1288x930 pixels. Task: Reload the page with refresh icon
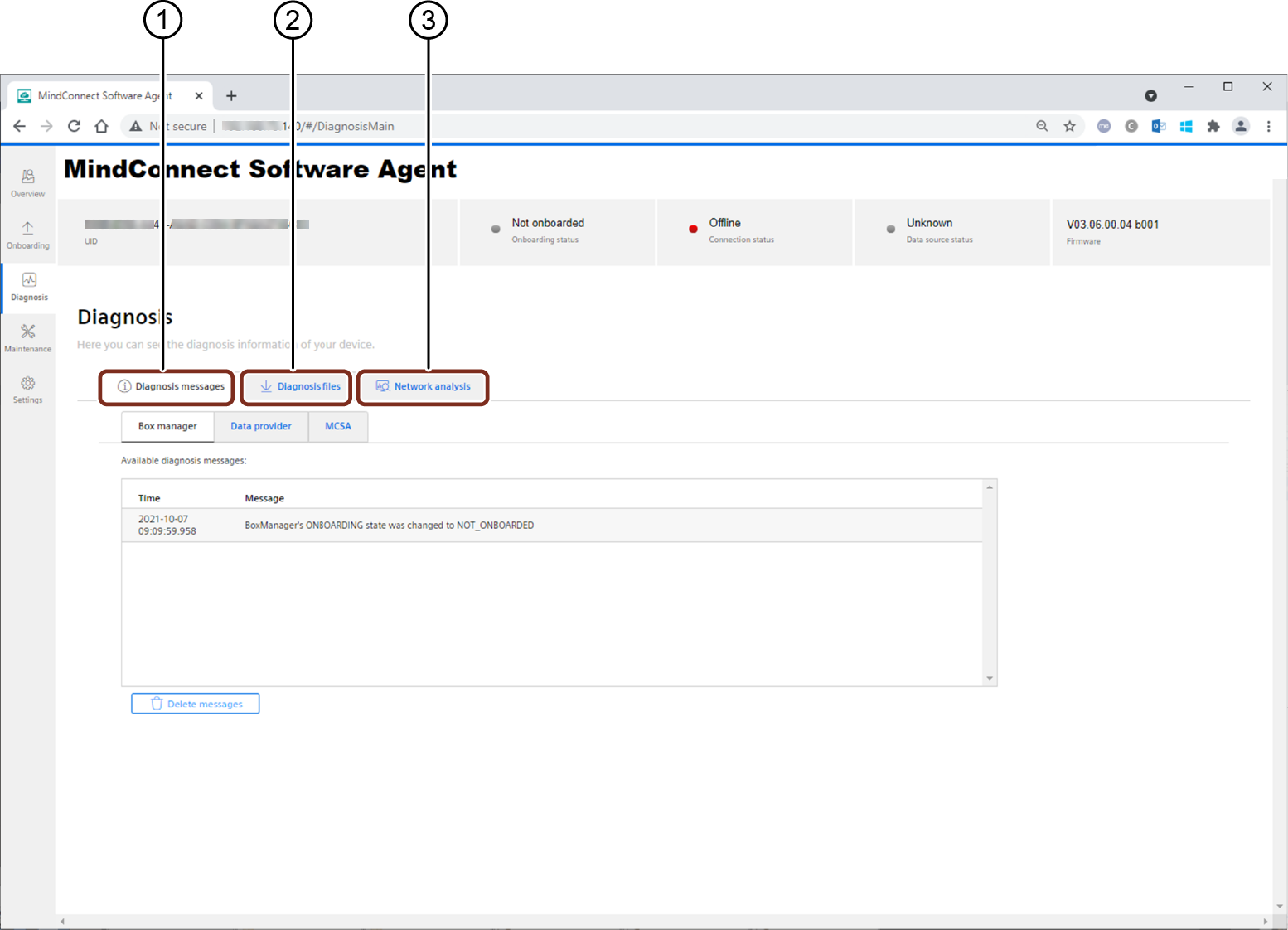pos(74,126)
